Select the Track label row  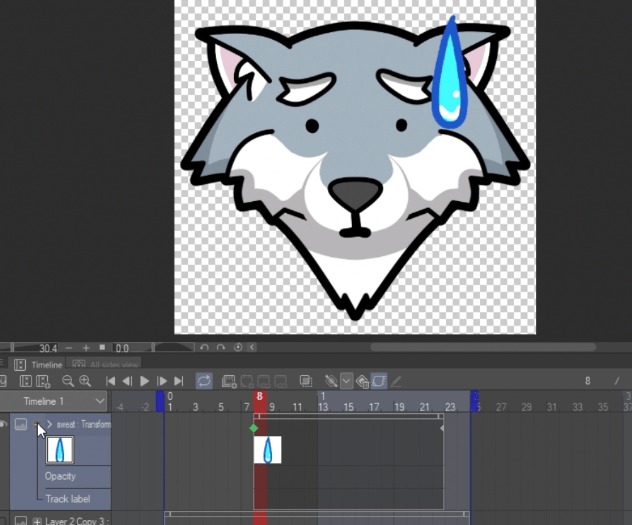point(67,497)
